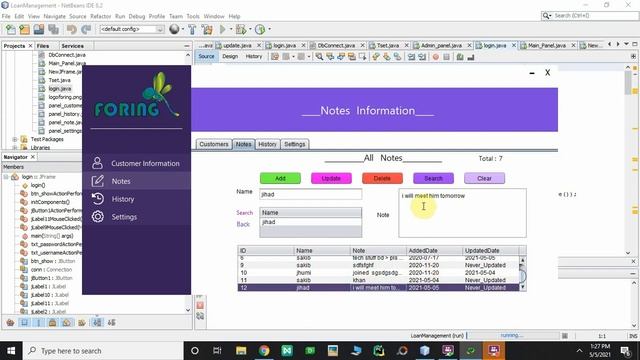Select initComponents() in Navigator

point(50,202)
